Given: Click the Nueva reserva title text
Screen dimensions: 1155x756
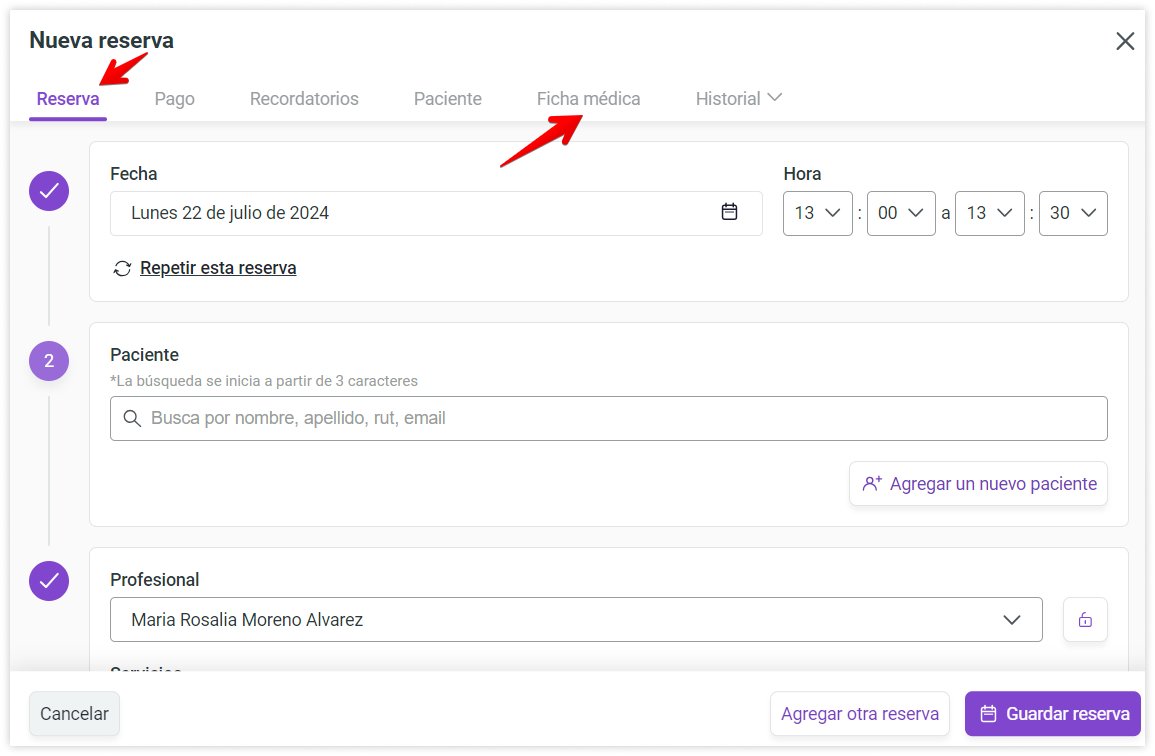Looking at the screenshot, I should 102,41.
